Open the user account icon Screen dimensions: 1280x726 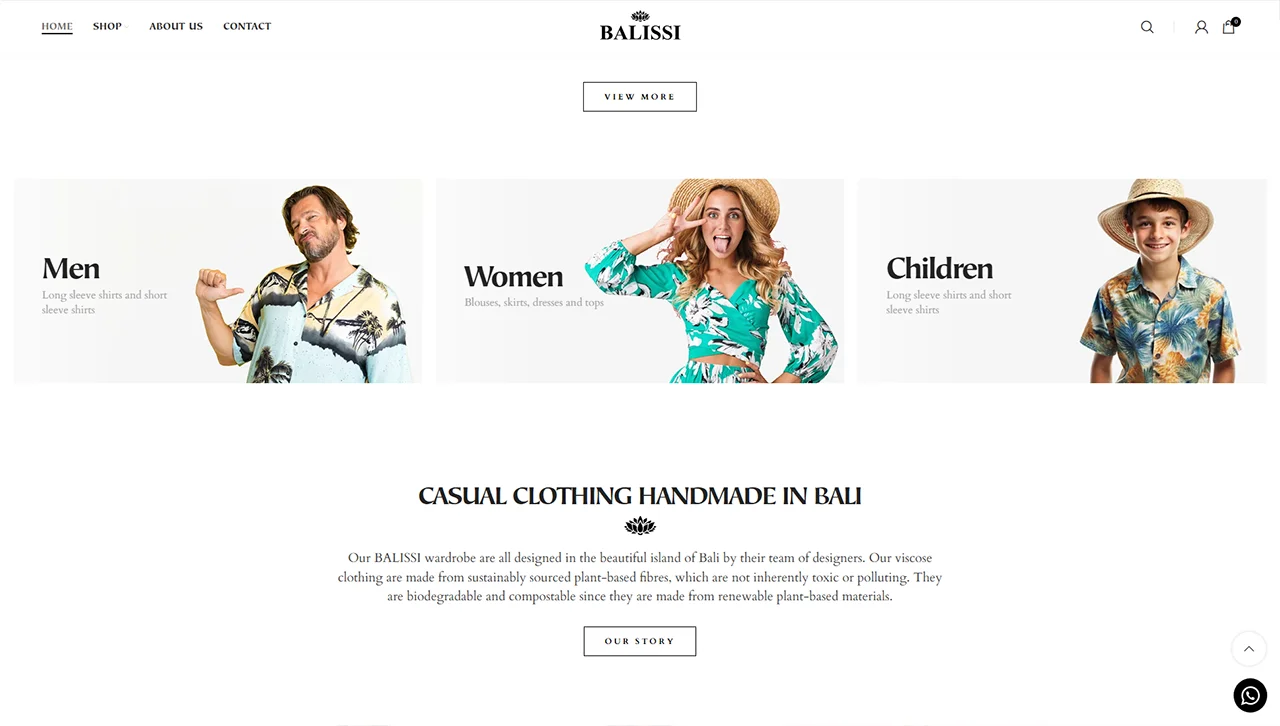click(1201, 27)
